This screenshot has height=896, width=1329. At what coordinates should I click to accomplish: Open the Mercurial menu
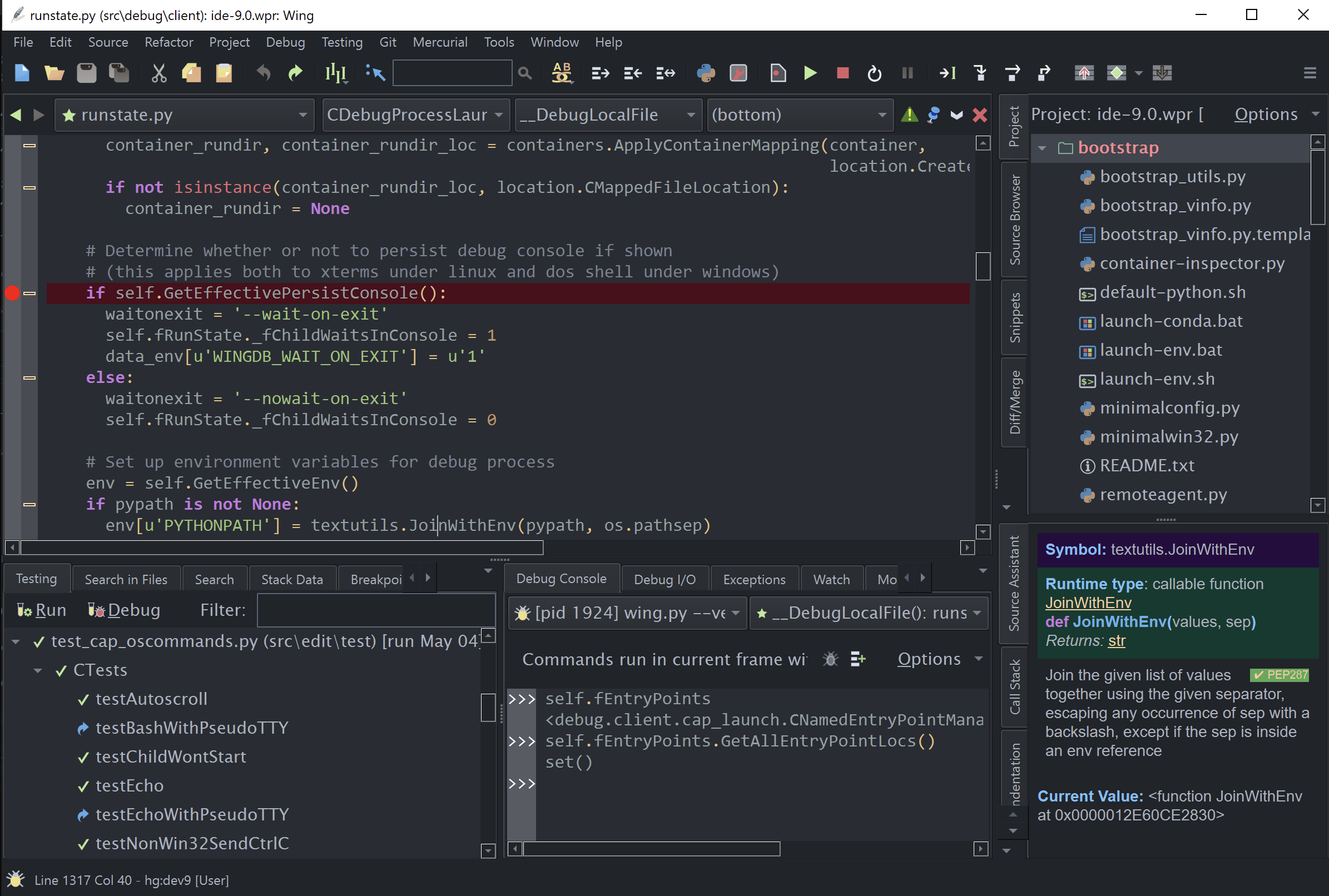(439, 42)
